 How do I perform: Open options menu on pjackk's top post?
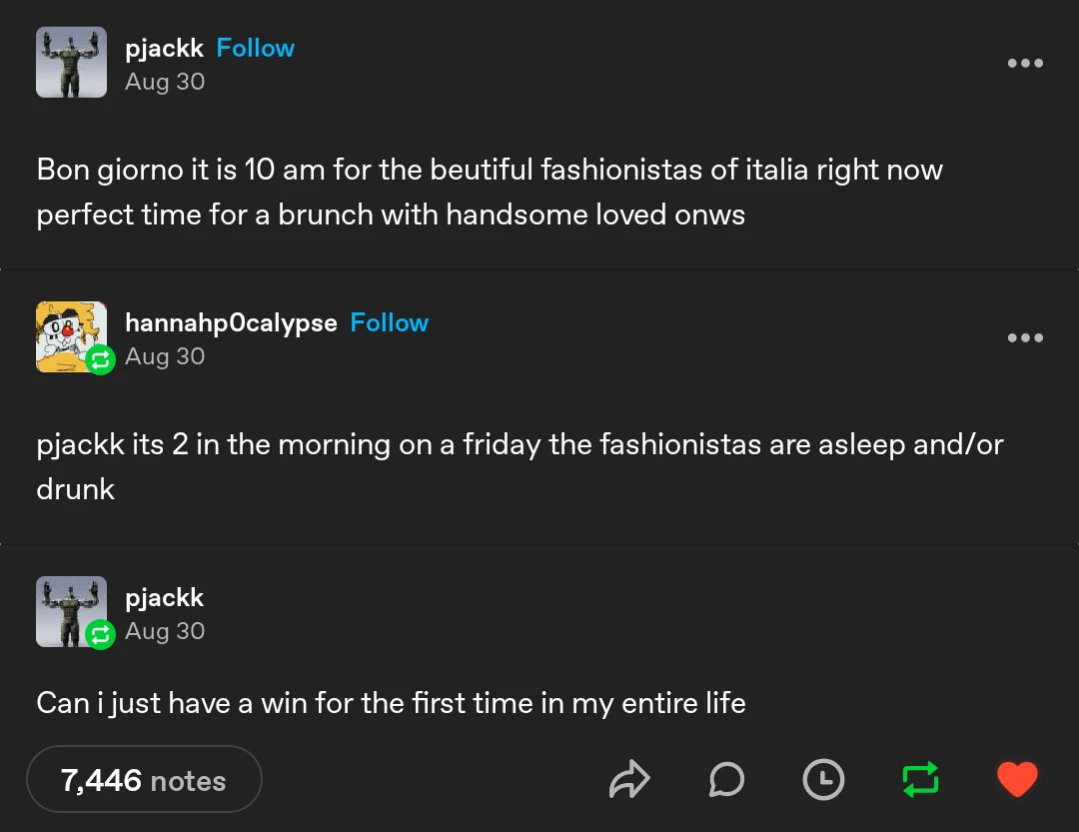[x=1025, y=63]
